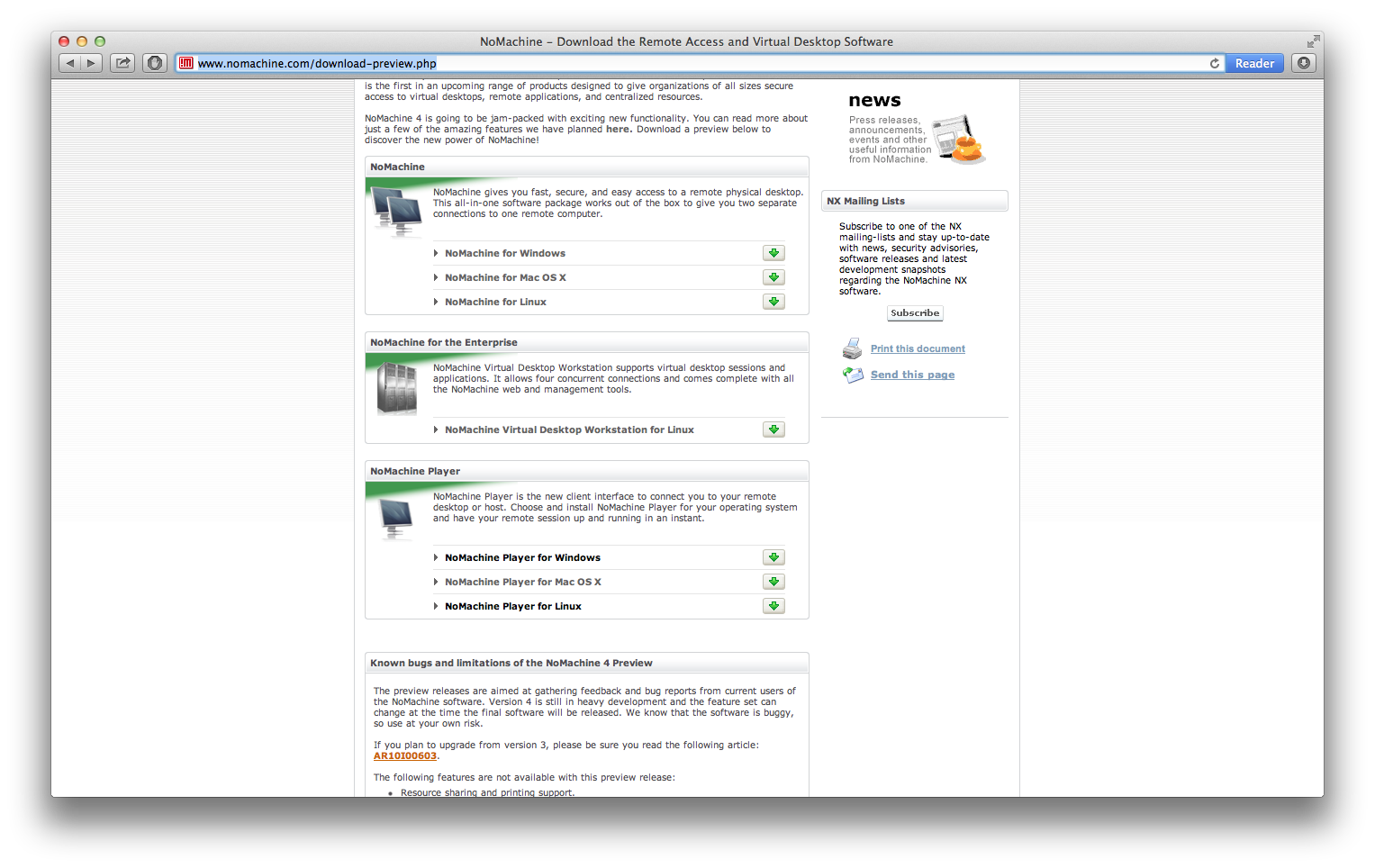Screen dimensions: 1375x868
Task: Download NoMachine for Mac OS X via green arrow
Action: pyautogui.click(x=773, y=277)
